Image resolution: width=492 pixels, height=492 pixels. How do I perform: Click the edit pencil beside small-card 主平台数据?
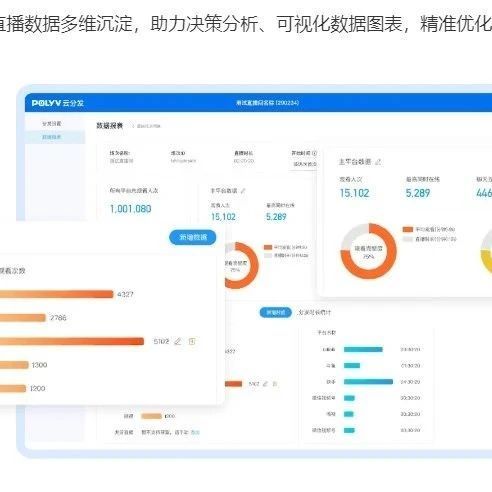pyautogui.click(x=243, y=191)
